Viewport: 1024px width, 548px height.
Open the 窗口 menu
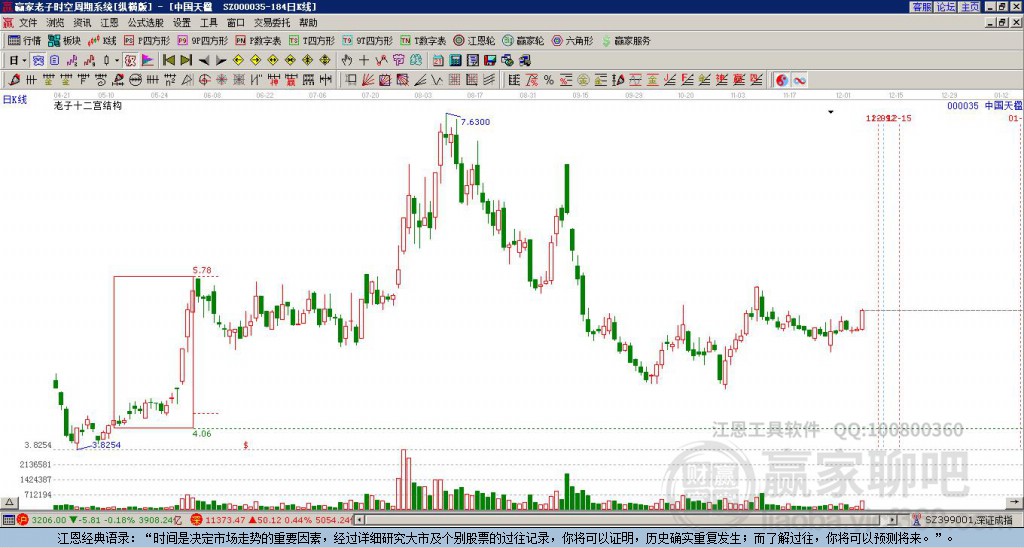click(x=236, y=23)
